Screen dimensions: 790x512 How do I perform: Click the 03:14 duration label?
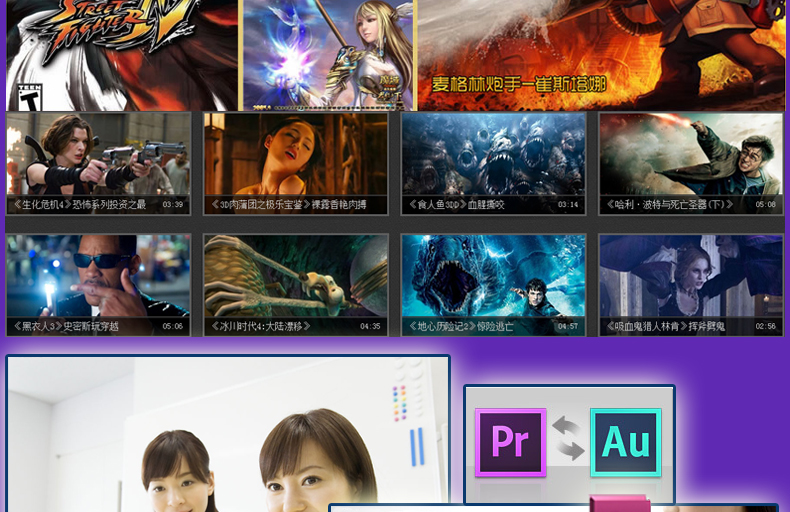click(568, 205)
